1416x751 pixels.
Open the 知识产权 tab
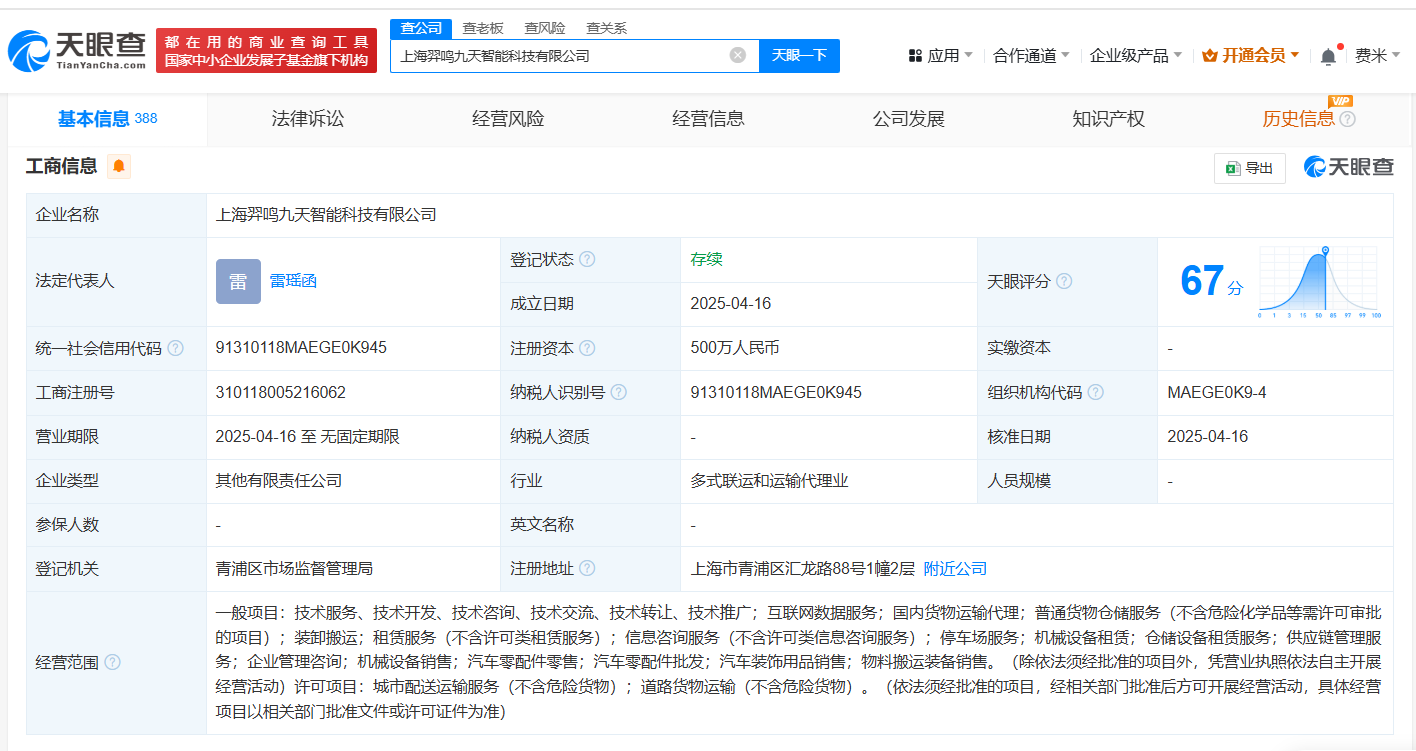(1108, 119)
